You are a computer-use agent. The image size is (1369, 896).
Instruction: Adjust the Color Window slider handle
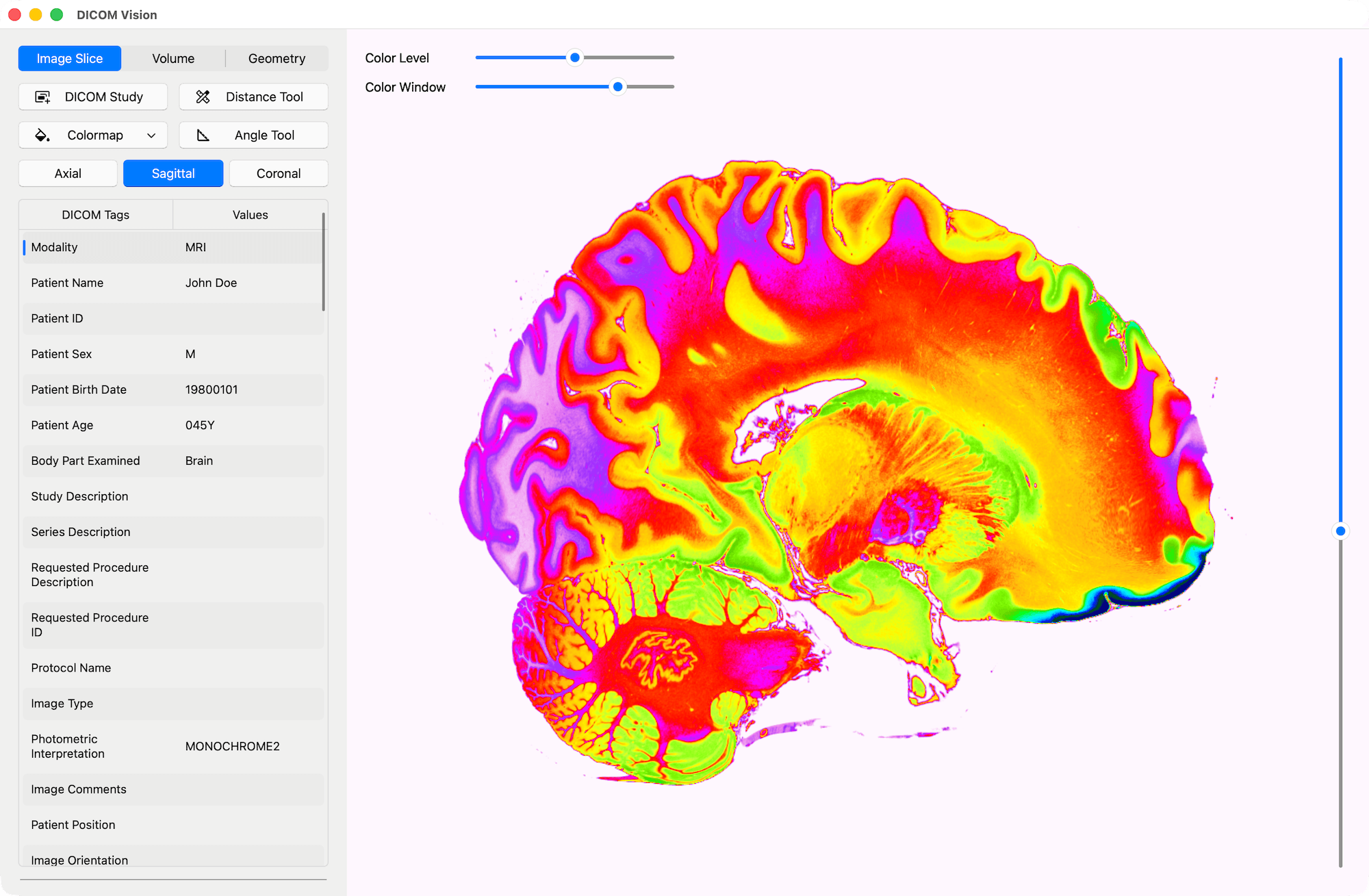coord(617,87)
